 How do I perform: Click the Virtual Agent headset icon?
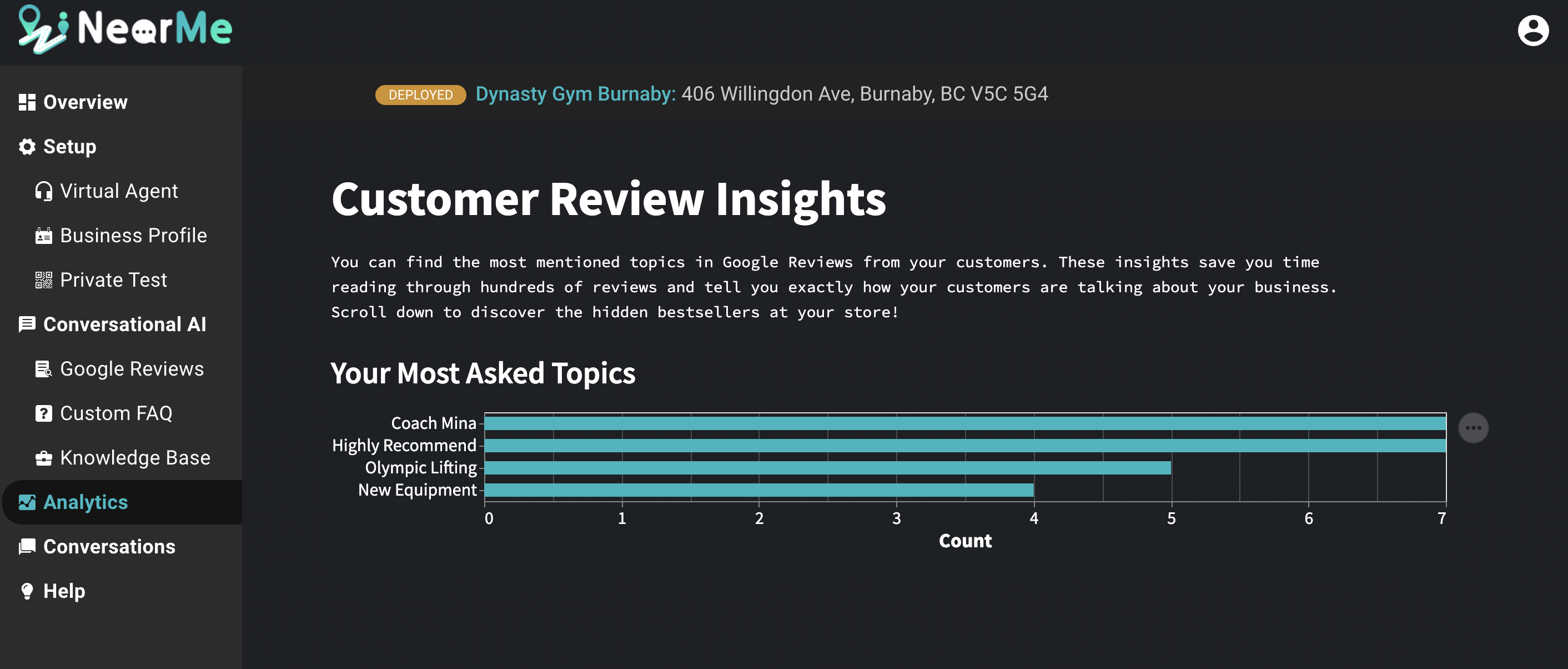tap(44, 190)
